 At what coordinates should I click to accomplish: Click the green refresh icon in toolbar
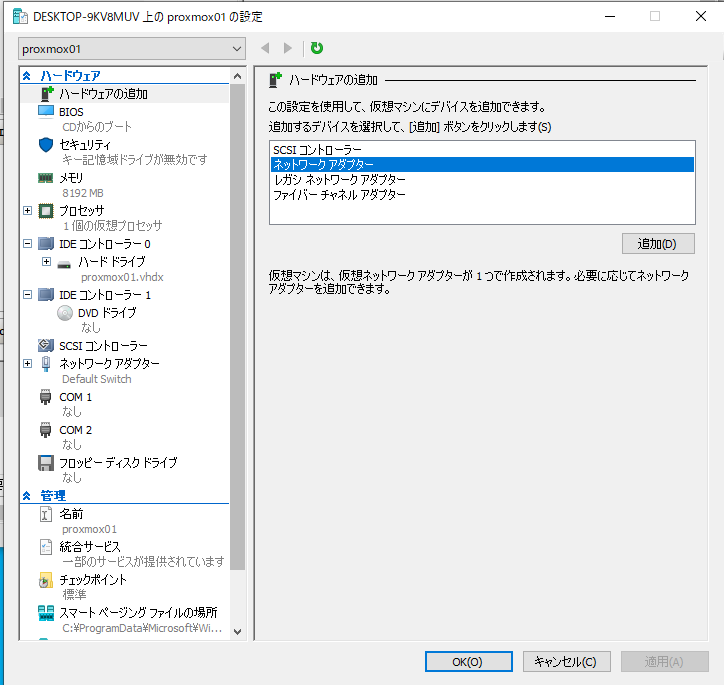(317, 48)
